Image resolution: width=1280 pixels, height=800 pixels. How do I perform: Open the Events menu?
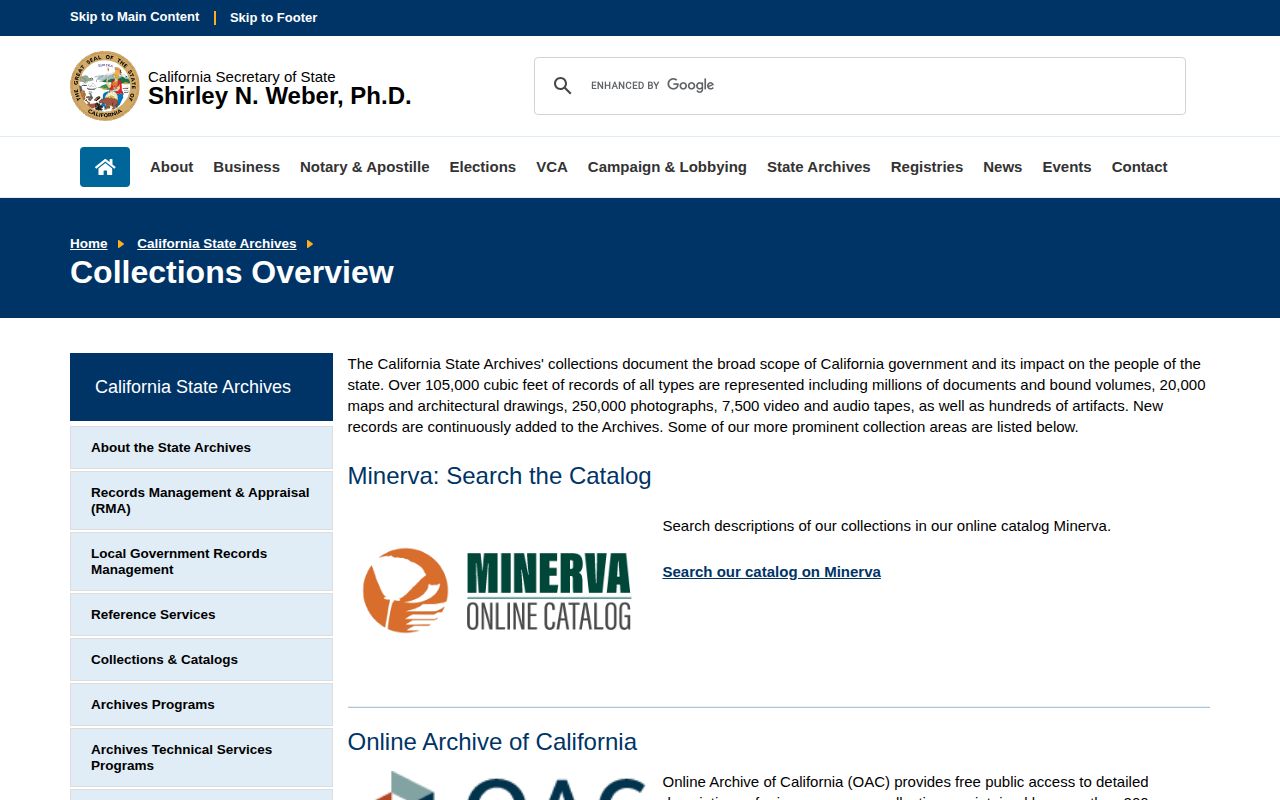coord(1067,167)
